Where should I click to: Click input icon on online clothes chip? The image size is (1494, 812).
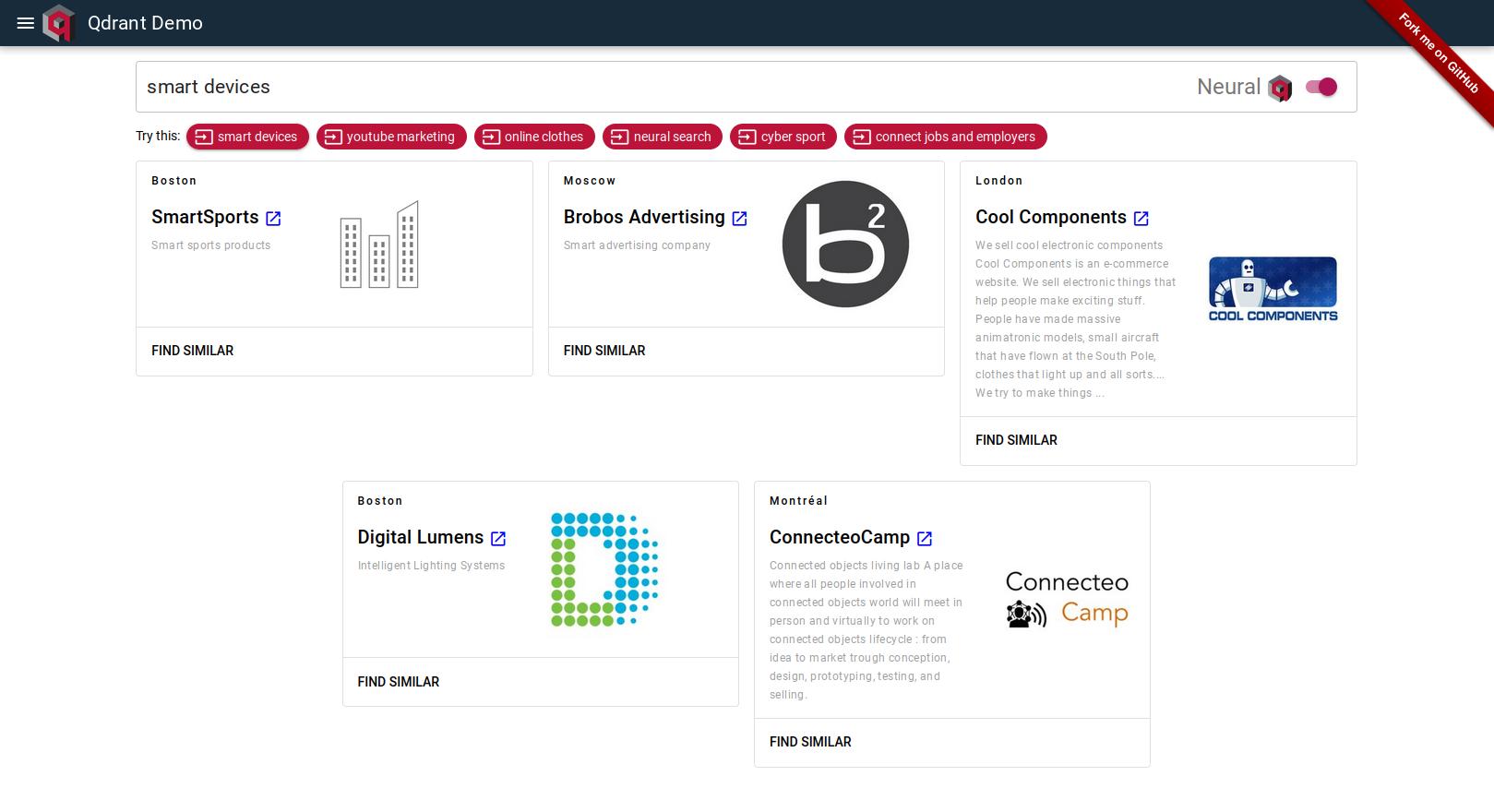click(x=491, y=137)
